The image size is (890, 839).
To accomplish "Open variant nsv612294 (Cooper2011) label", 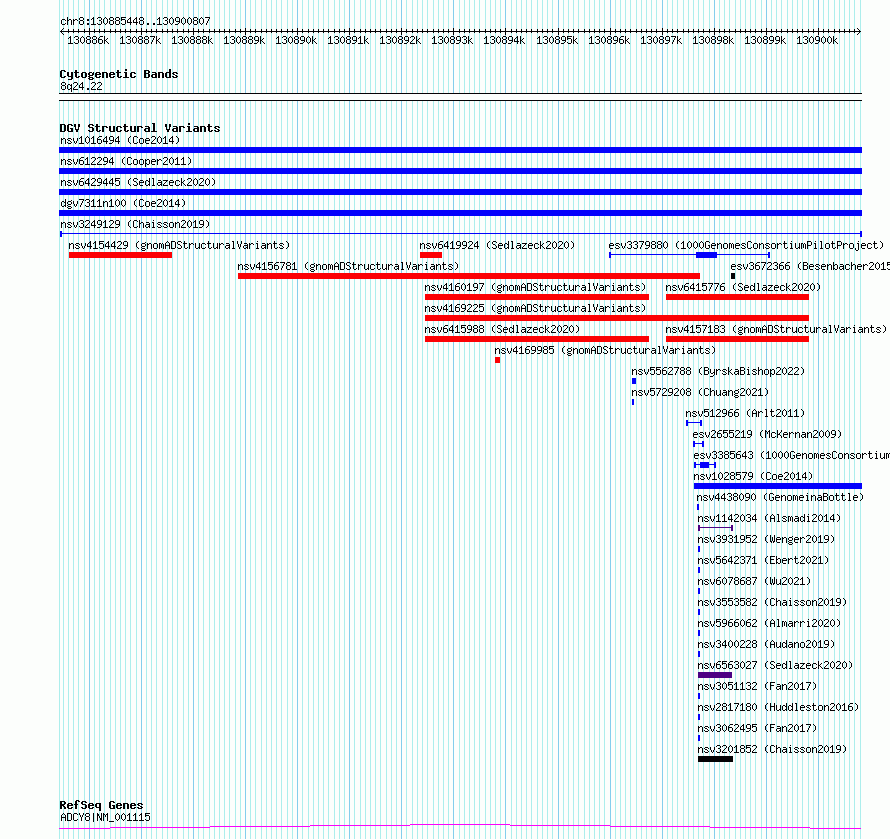I will 126,161.
